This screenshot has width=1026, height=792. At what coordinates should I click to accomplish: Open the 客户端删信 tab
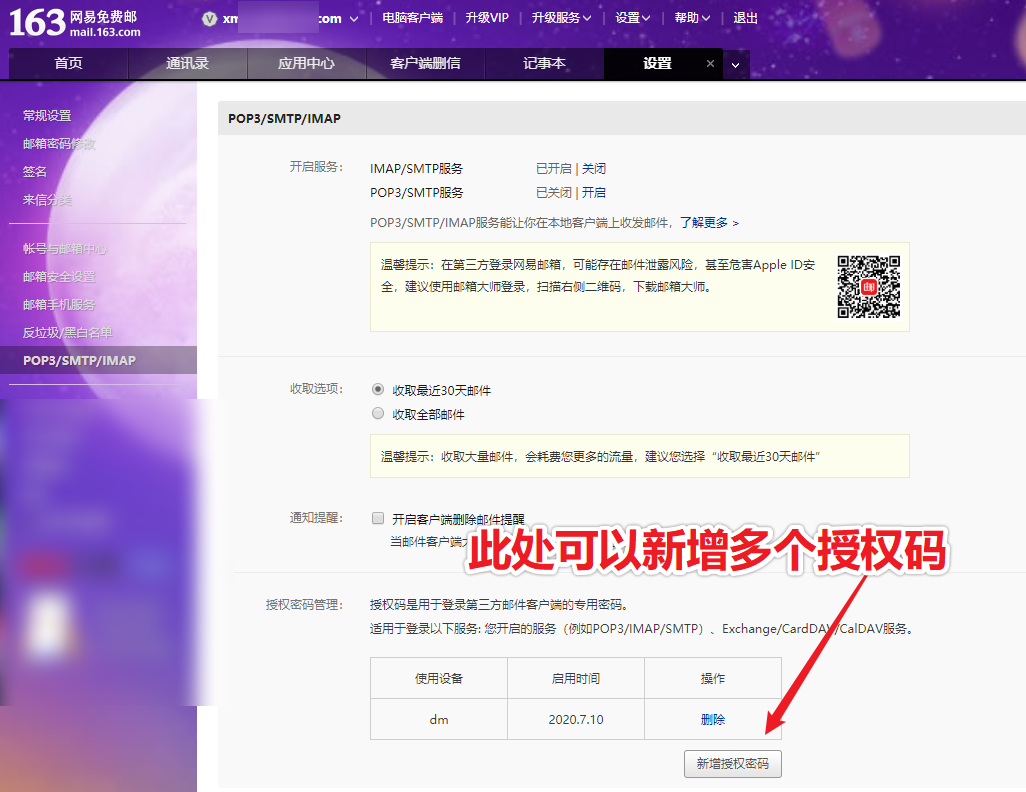425,63
